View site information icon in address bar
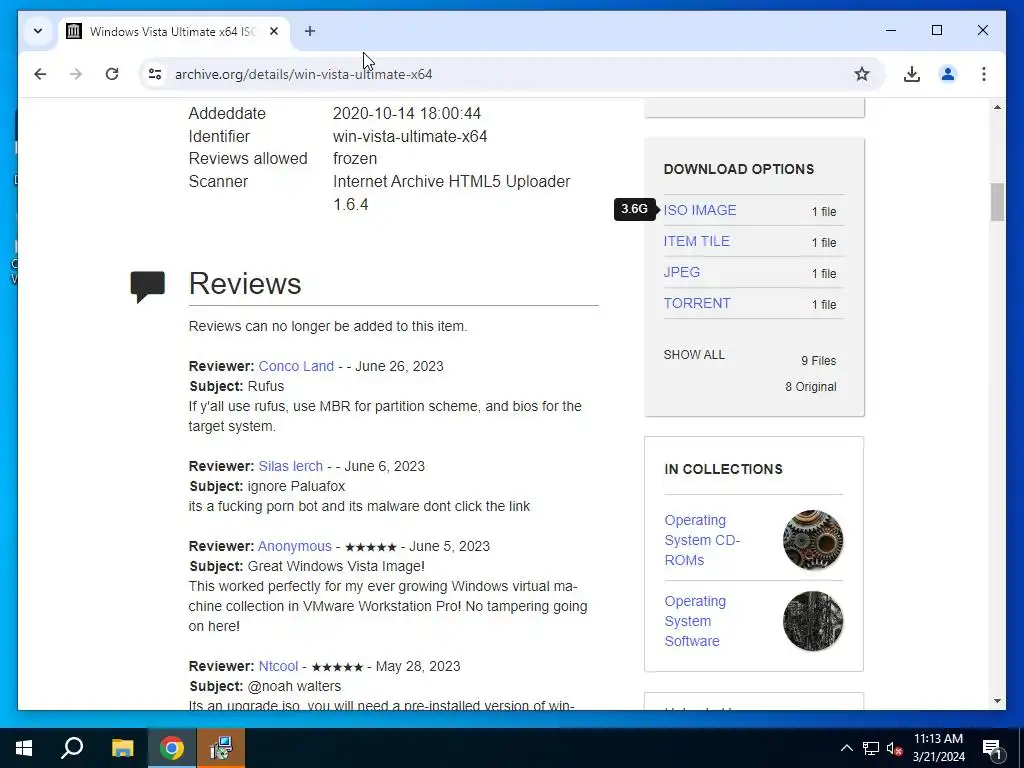The image size is (1024, 768). [155, 74]
